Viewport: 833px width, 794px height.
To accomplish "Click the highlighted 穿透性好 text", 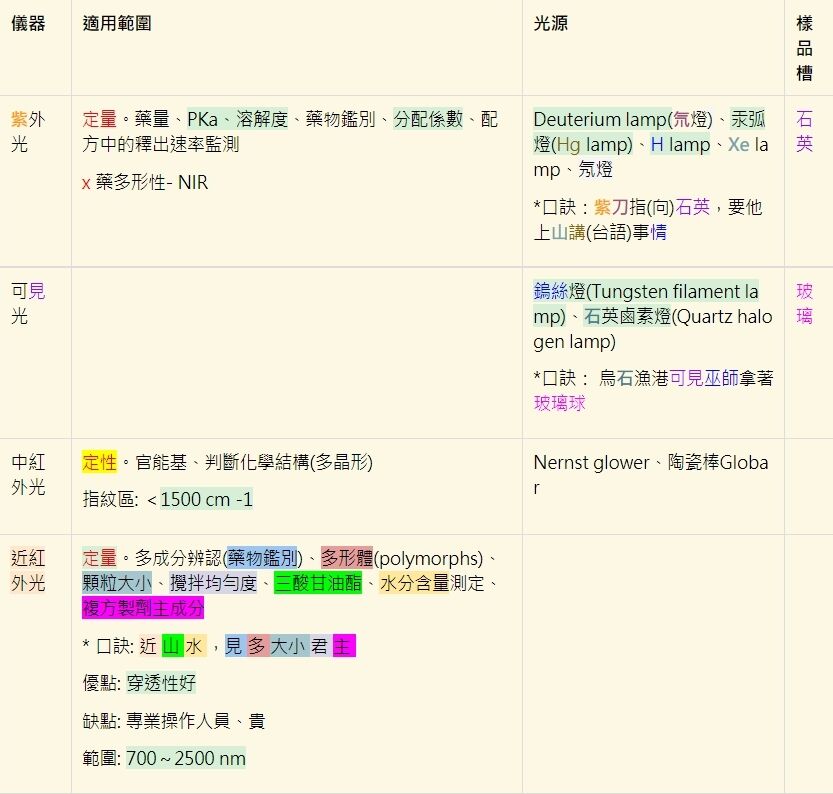I will click(x=161, y=684).
